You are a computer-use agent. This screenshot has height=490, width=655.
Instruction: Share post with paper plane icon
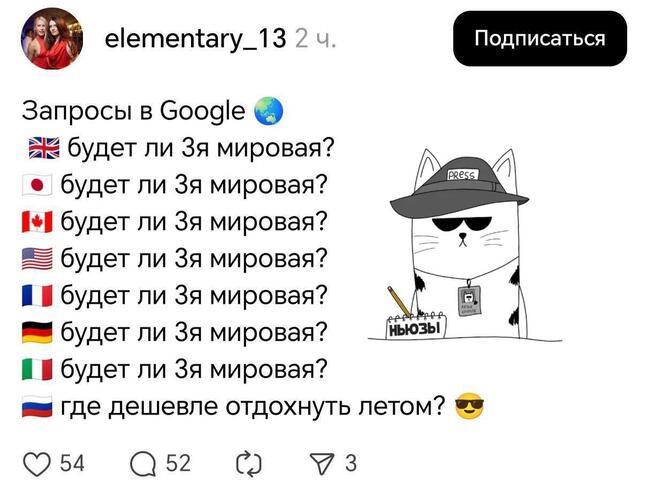322,464
